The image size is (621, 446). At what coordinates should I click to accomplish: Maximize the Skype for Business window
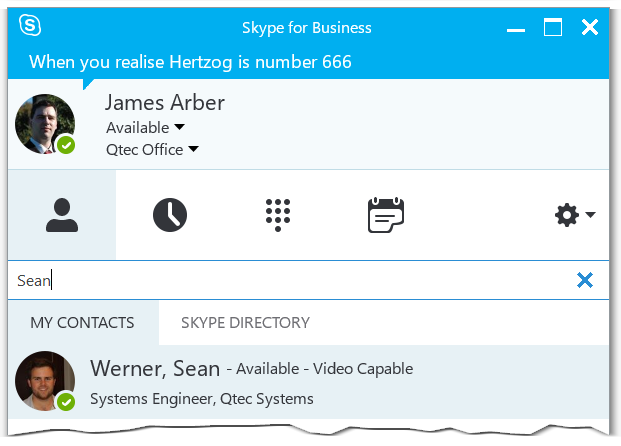coord(552,27)
